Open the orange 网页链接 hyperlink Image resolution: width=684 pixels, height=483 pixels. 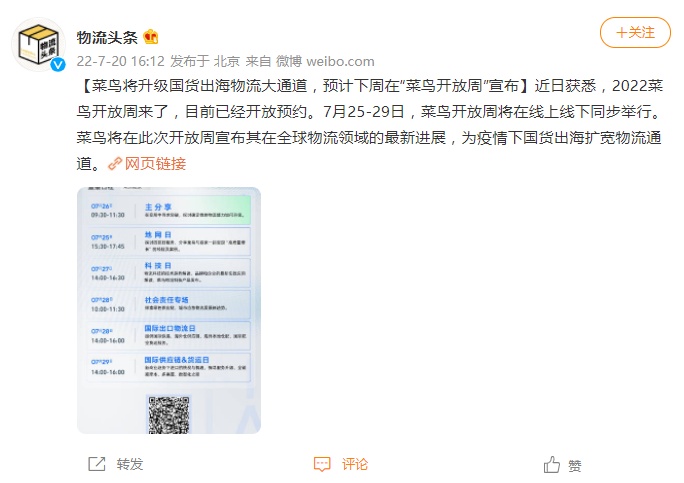tap(155, 164)
